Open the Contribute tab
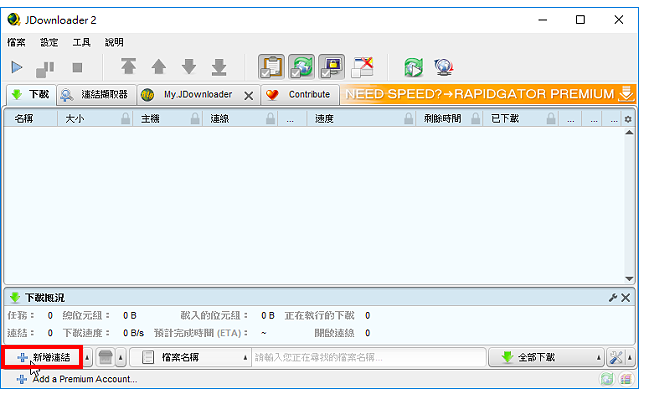The width and height of the screenshot is (649, 400). pyautogui.click(x=300, y=95)
